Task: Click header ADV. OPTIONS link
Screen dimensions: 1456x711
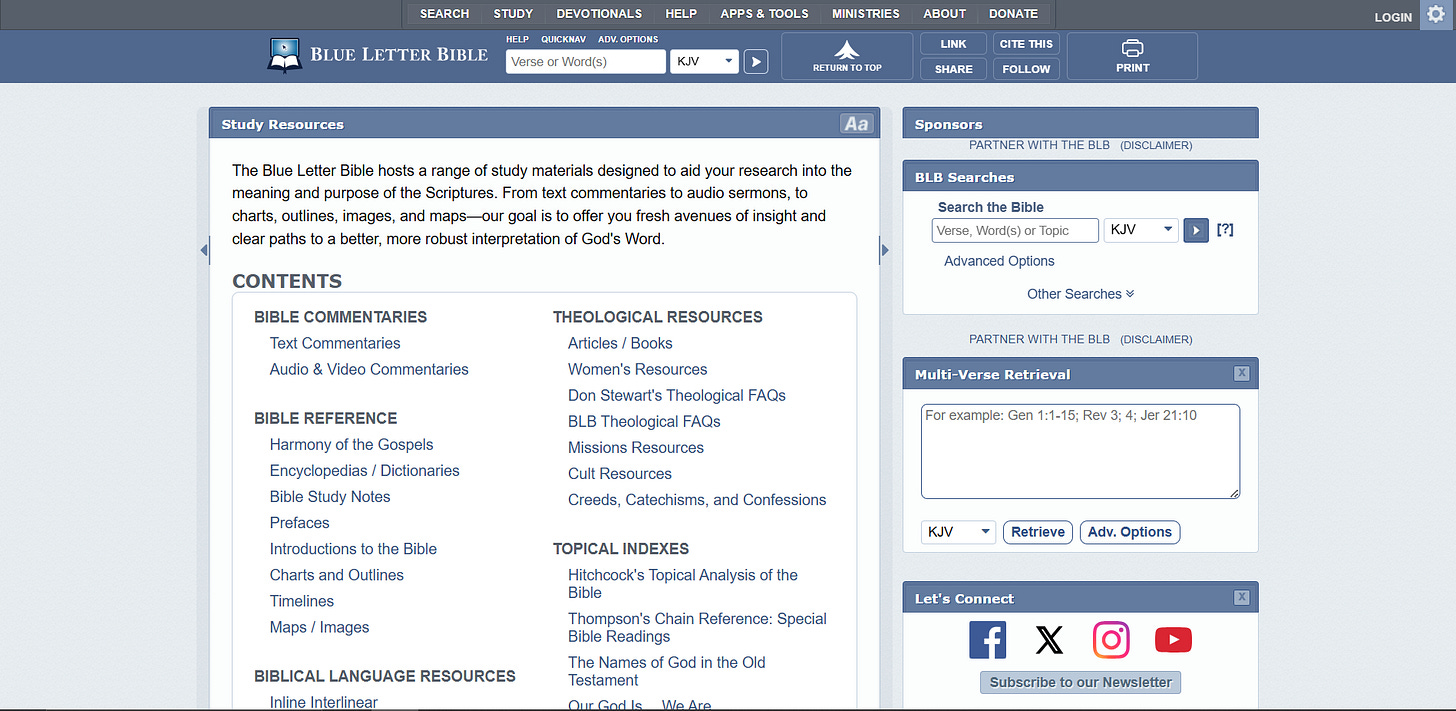Action: pos(628,39)
